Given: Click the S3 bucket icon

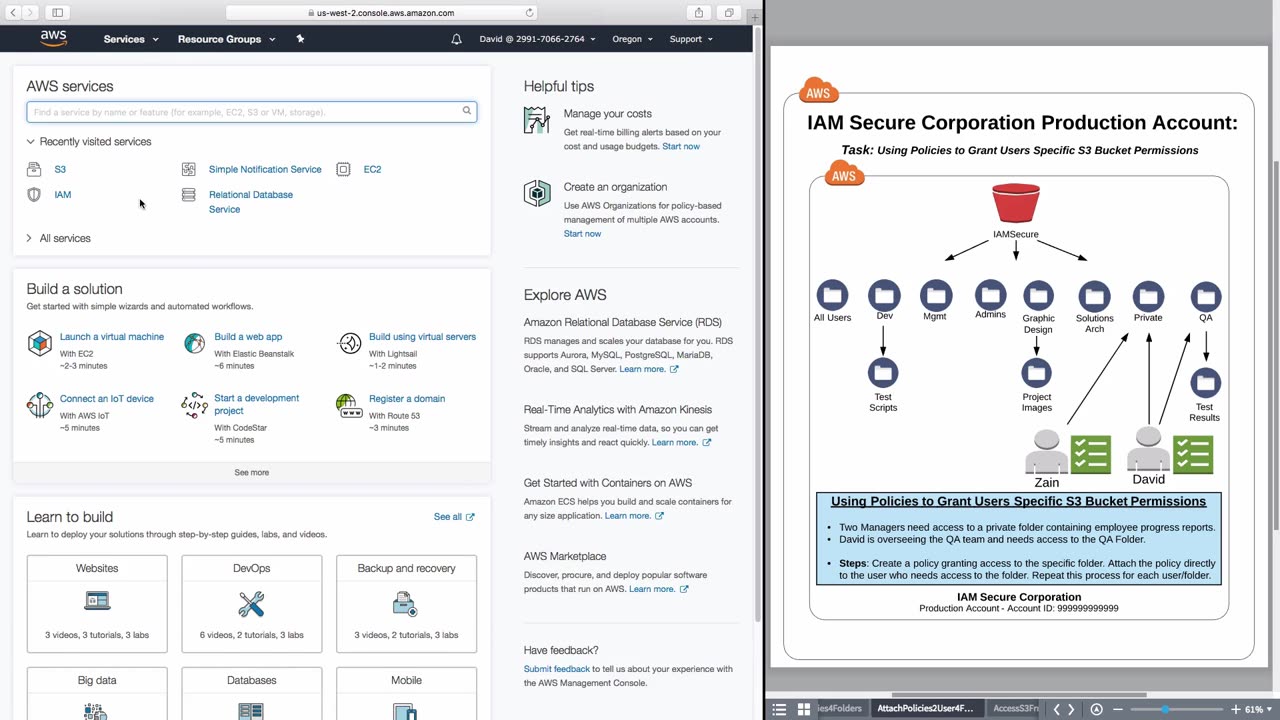Looking at the screenshot, I should click(34, 169).
